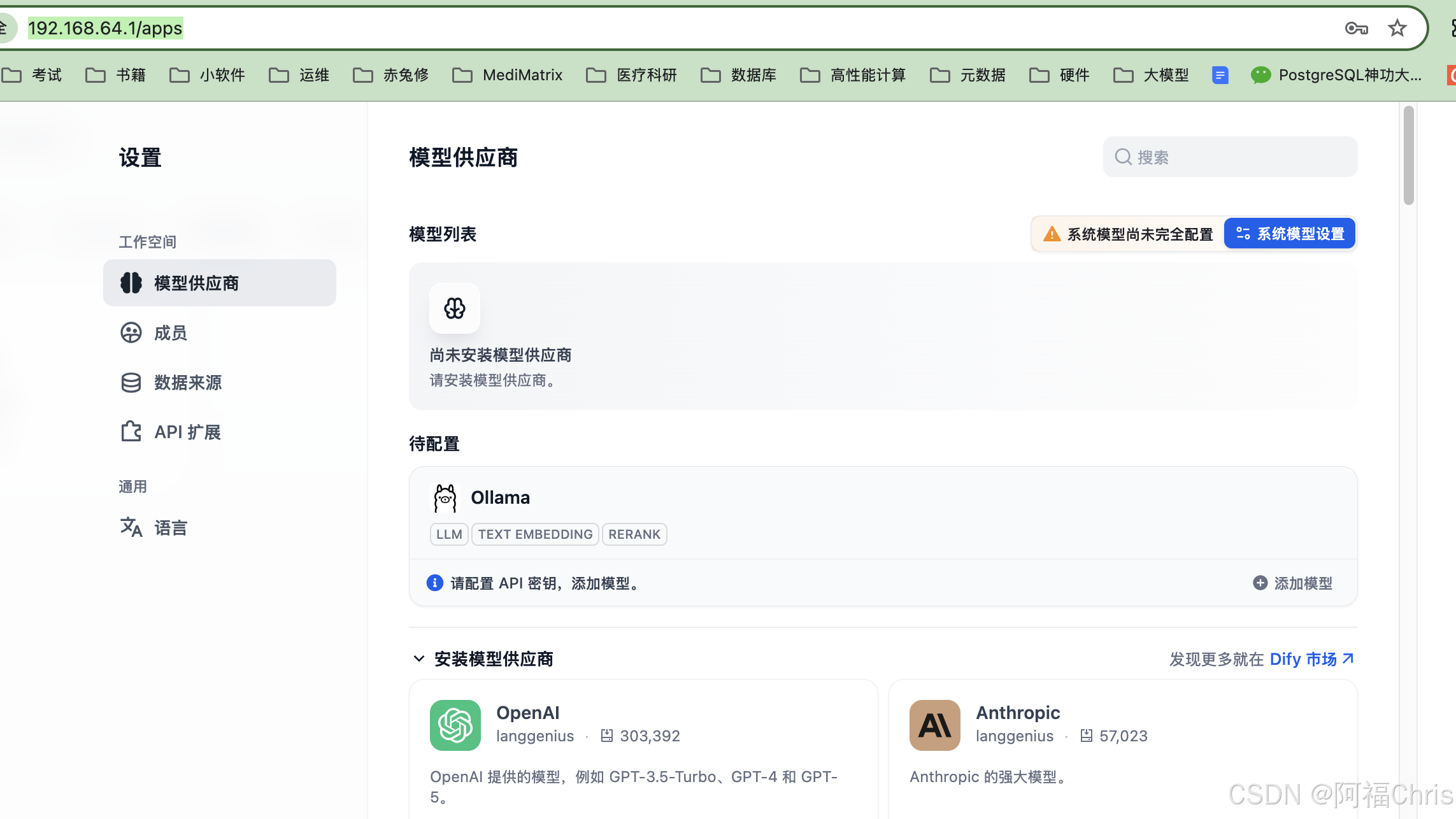
Task: Click the page vertical scrollbar thumb
Action: 1408,156
